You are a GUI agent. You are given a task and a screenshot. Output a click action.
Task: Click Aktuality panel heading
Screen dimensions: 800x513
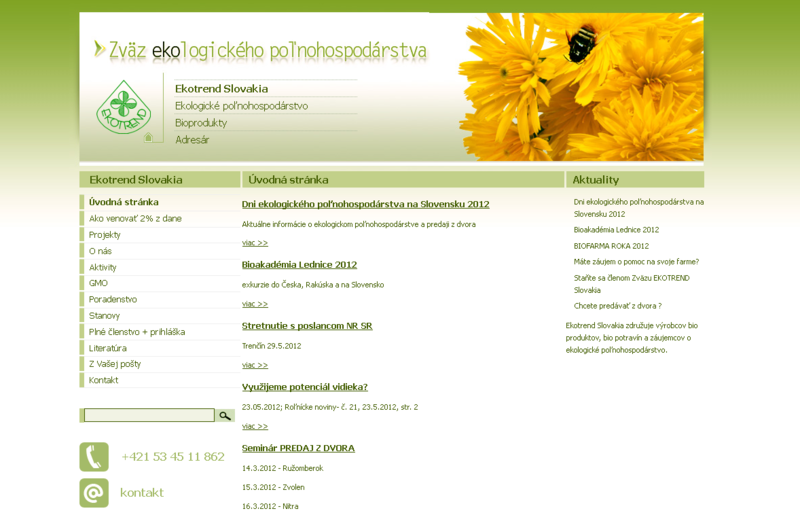coord(595,180)
